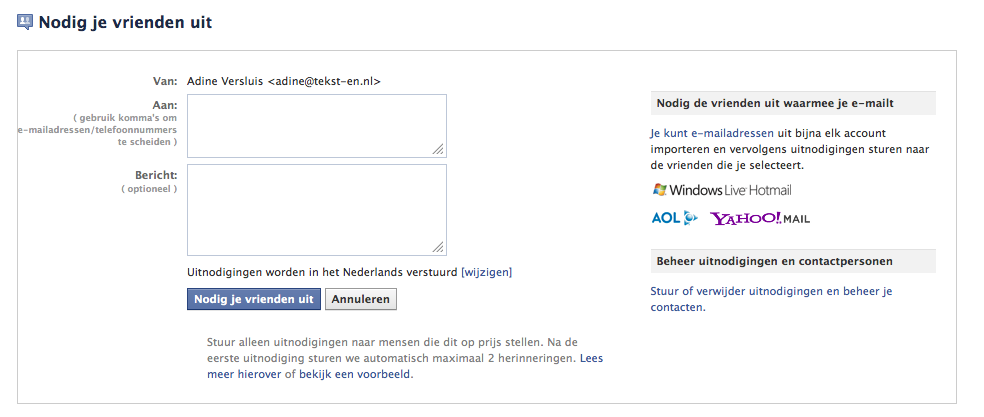Image resolution: width=984 pixels, height=417 pixels.
Task: Select the AOL logo
Action: tap(673, 218)
